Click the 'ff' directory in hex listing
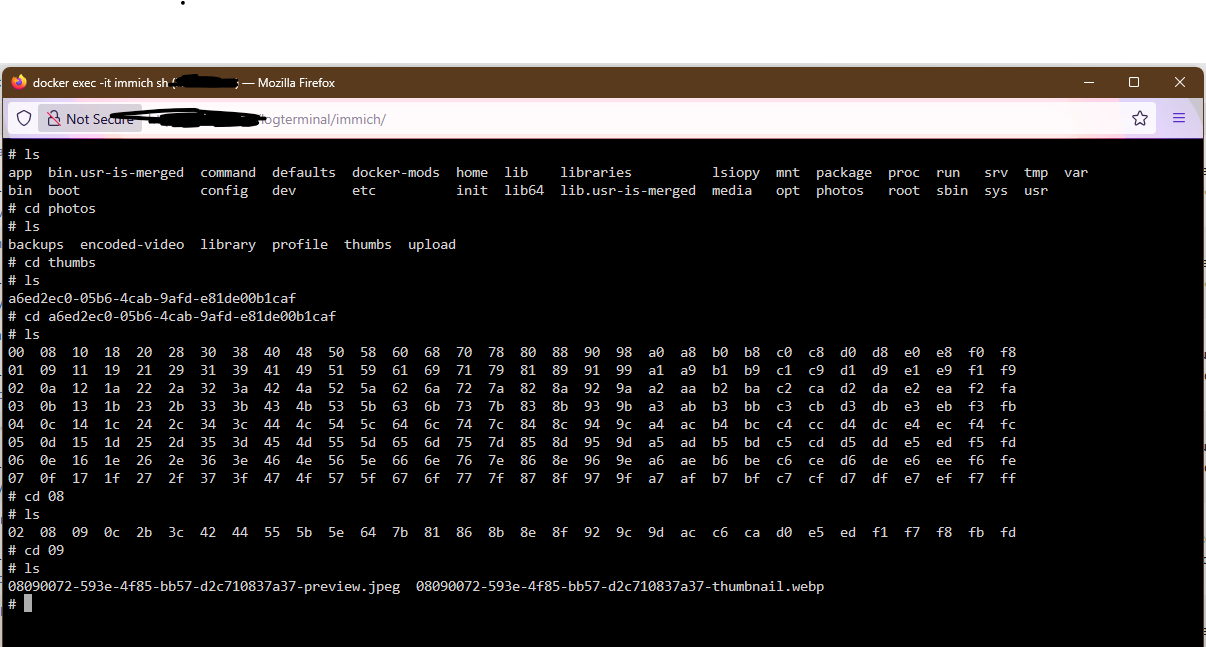 point(1008,479)
